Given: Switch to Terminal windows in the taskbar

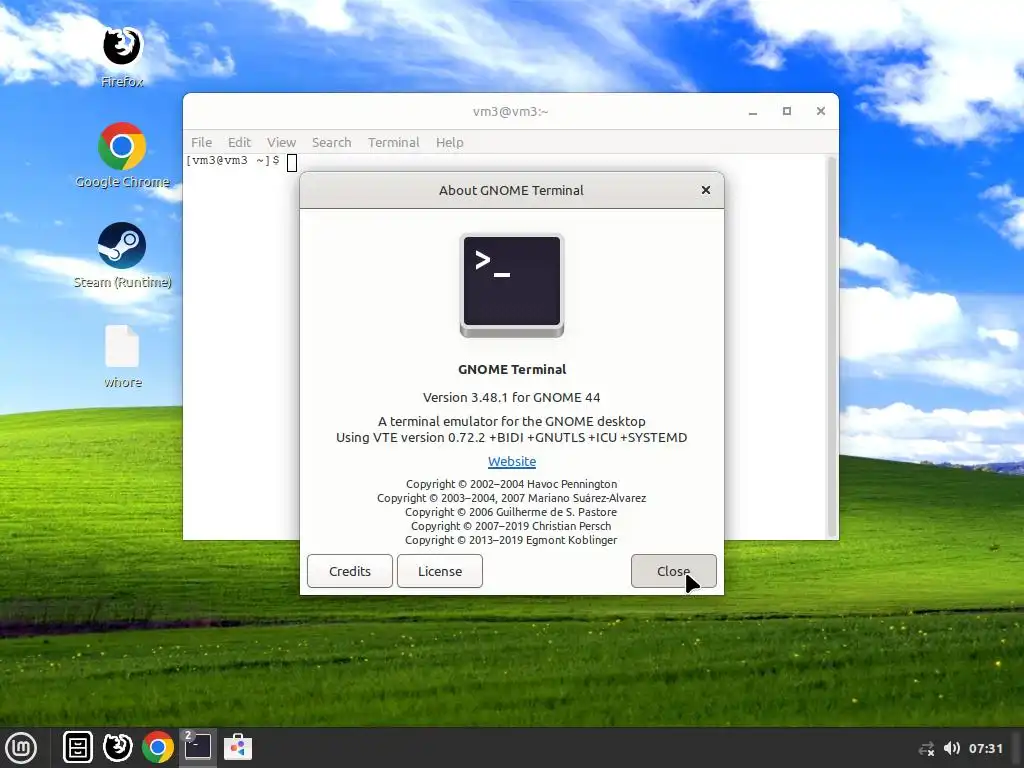Looking at the screenshot, I should pyautogui.click(x=197, y=747).
